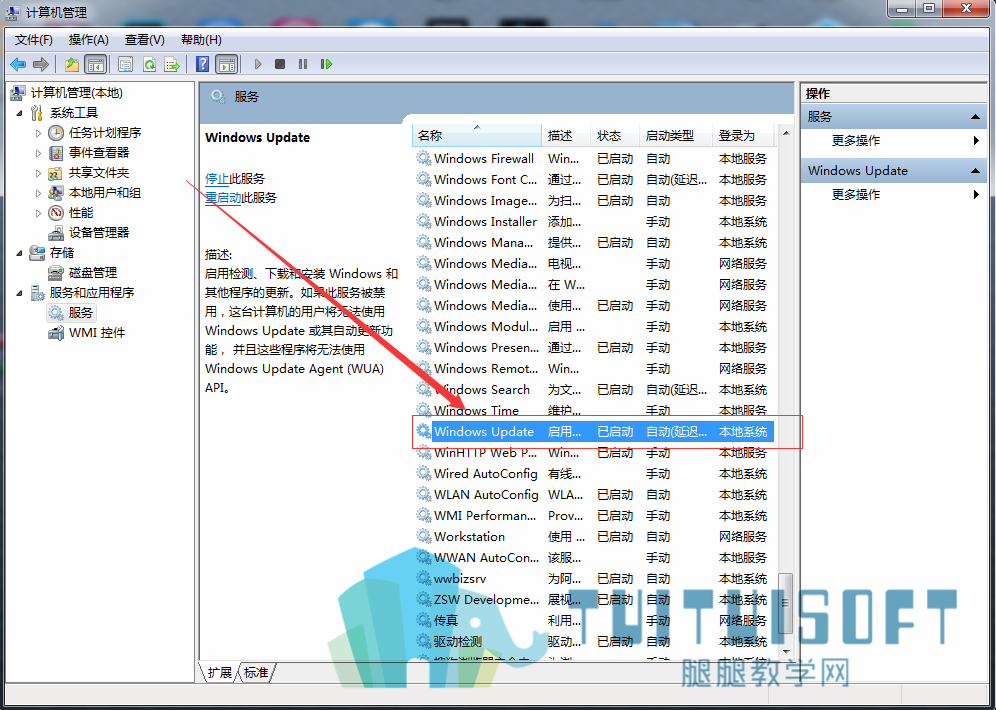Click the Export list toolbar icon

[x=172, y=64]
